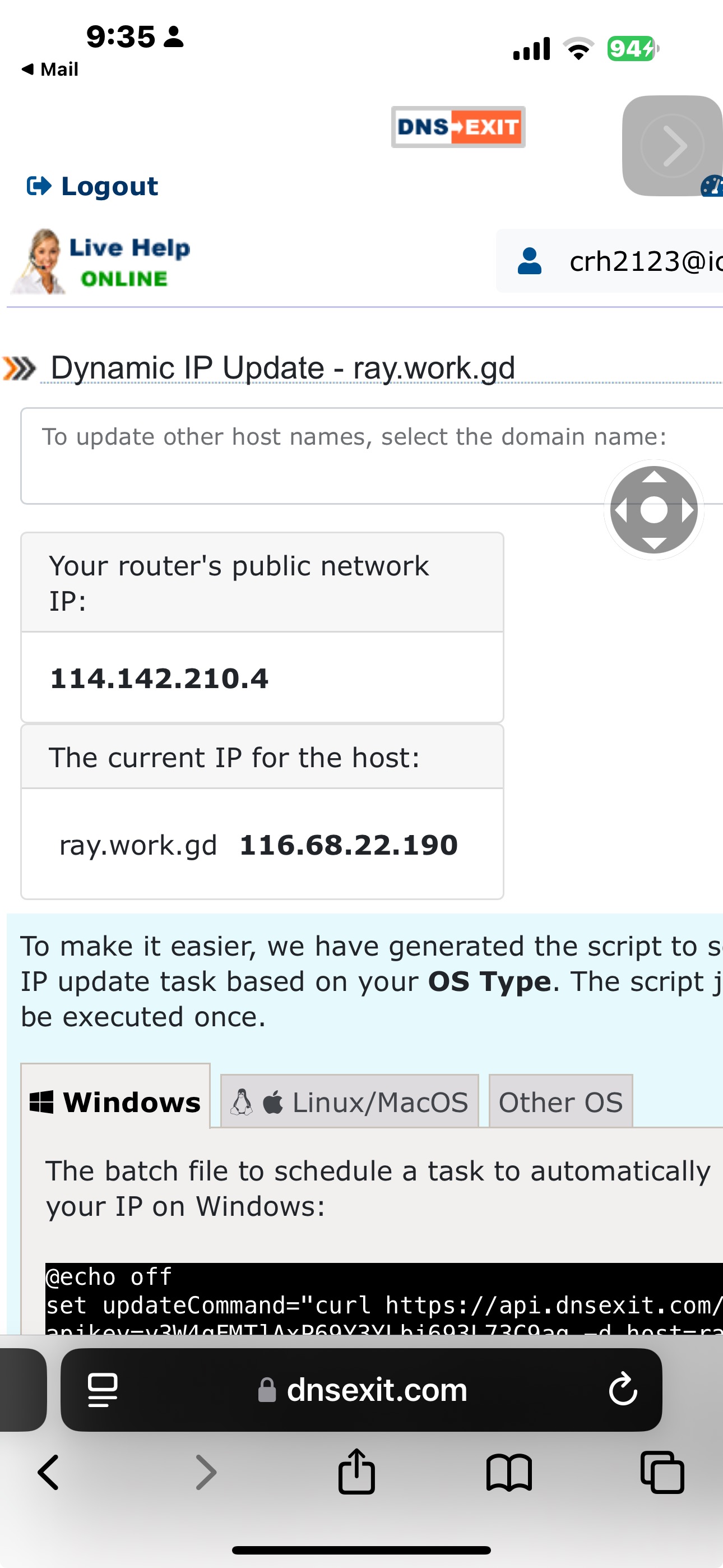Tap the Dynamic IP Update heading

[282, 368]
